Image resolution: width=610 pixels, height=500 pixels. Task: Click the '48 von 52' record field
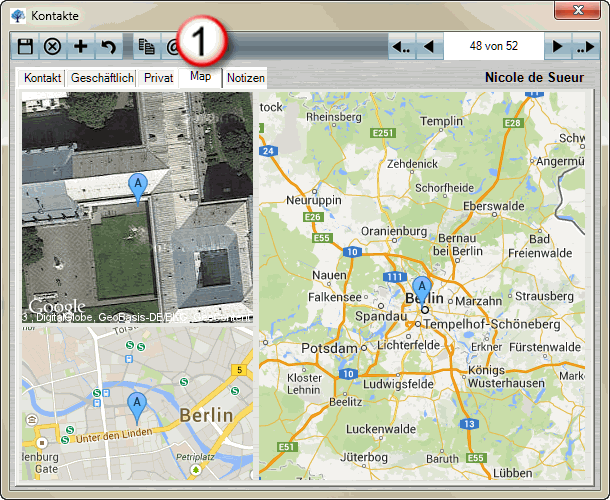coord(493,46)
